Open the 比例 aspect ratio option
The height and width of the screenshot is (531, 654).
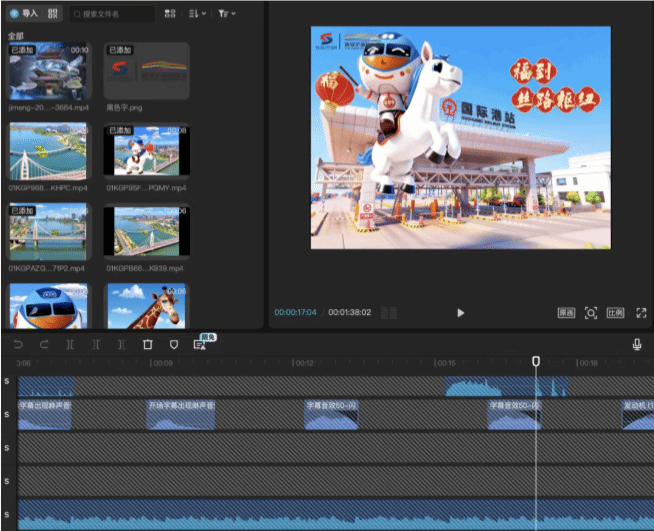[616, 313]
